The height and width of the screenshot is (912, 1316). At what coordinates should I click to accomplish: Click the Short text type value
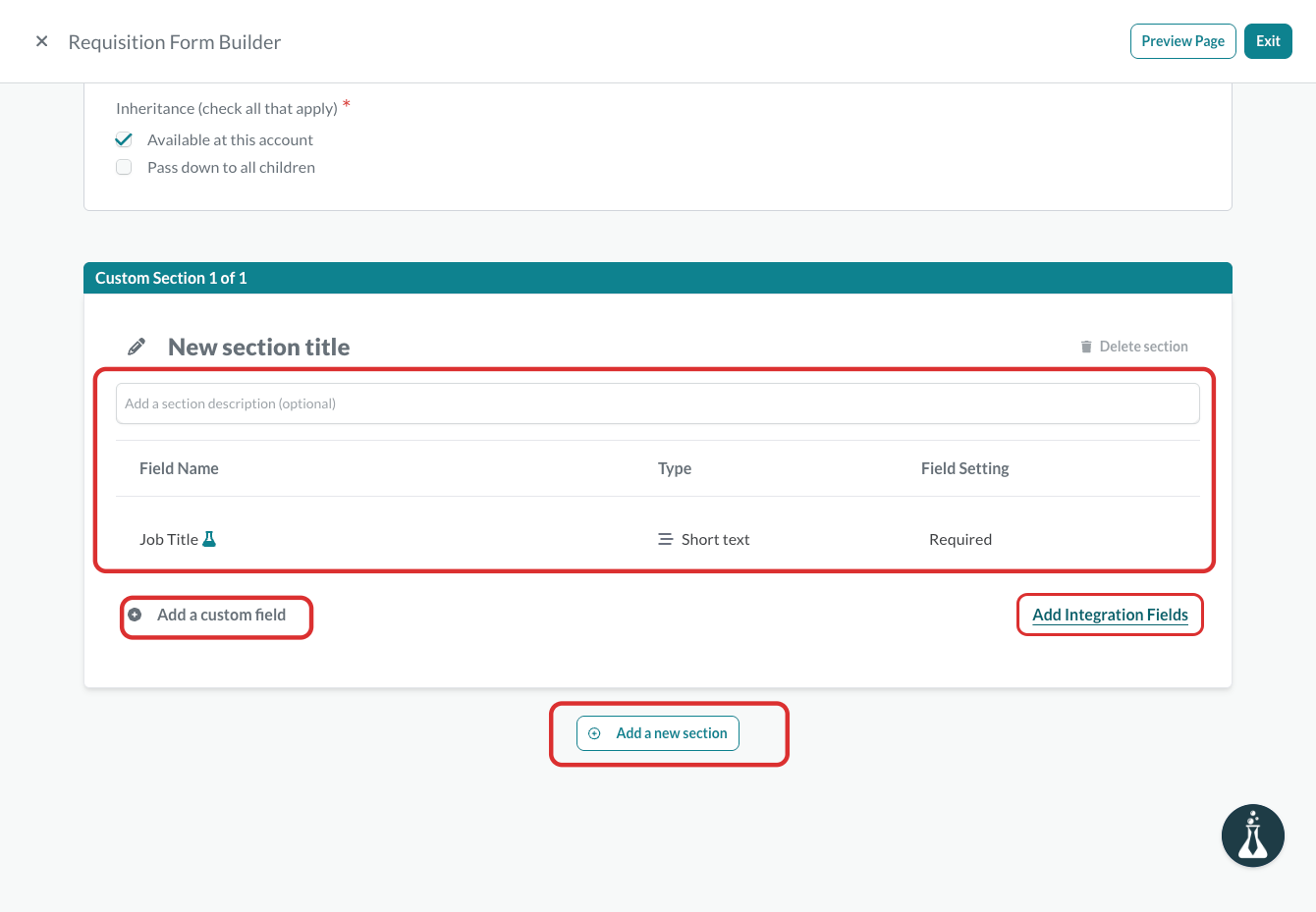(715, 539)
